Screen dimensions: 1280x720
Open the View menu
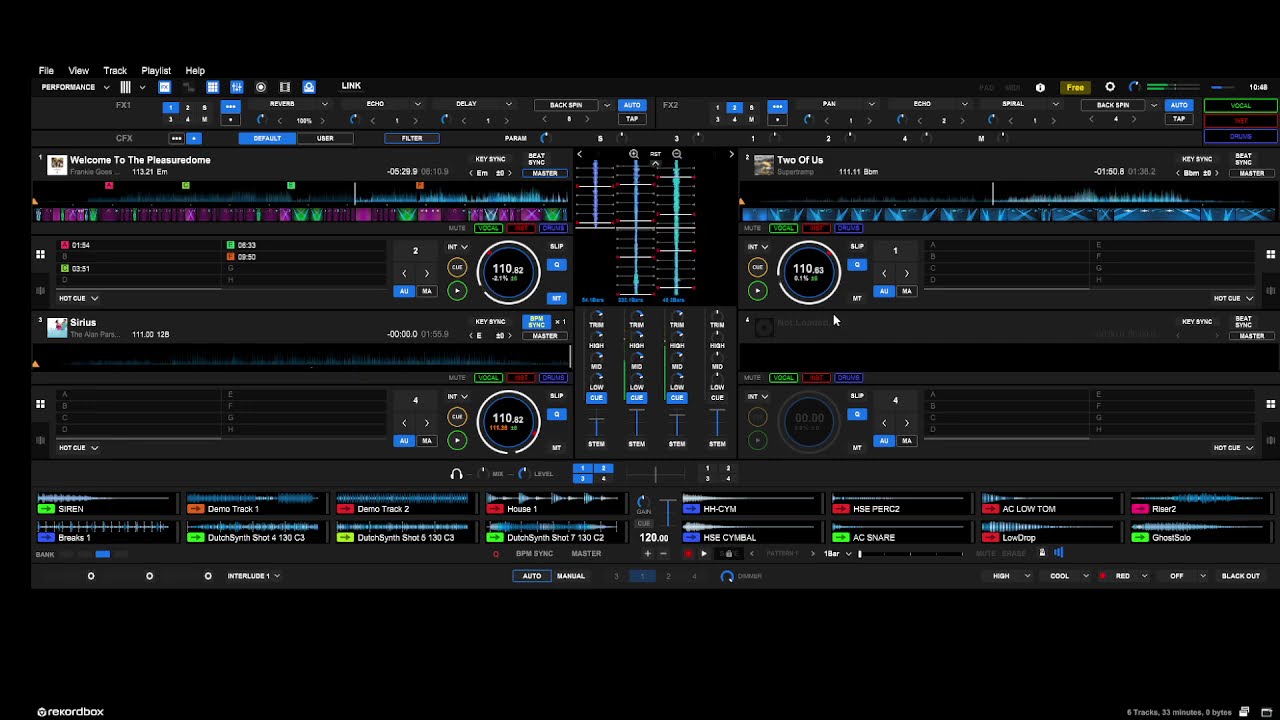point(78,71)
